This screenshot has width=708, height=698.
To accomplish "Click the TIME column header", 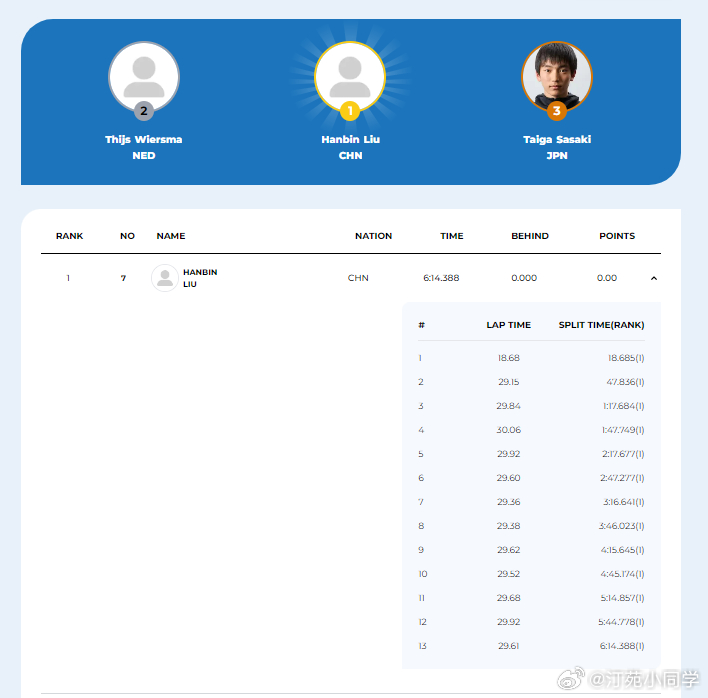I will pyautogui.click(x=452, y=236).
